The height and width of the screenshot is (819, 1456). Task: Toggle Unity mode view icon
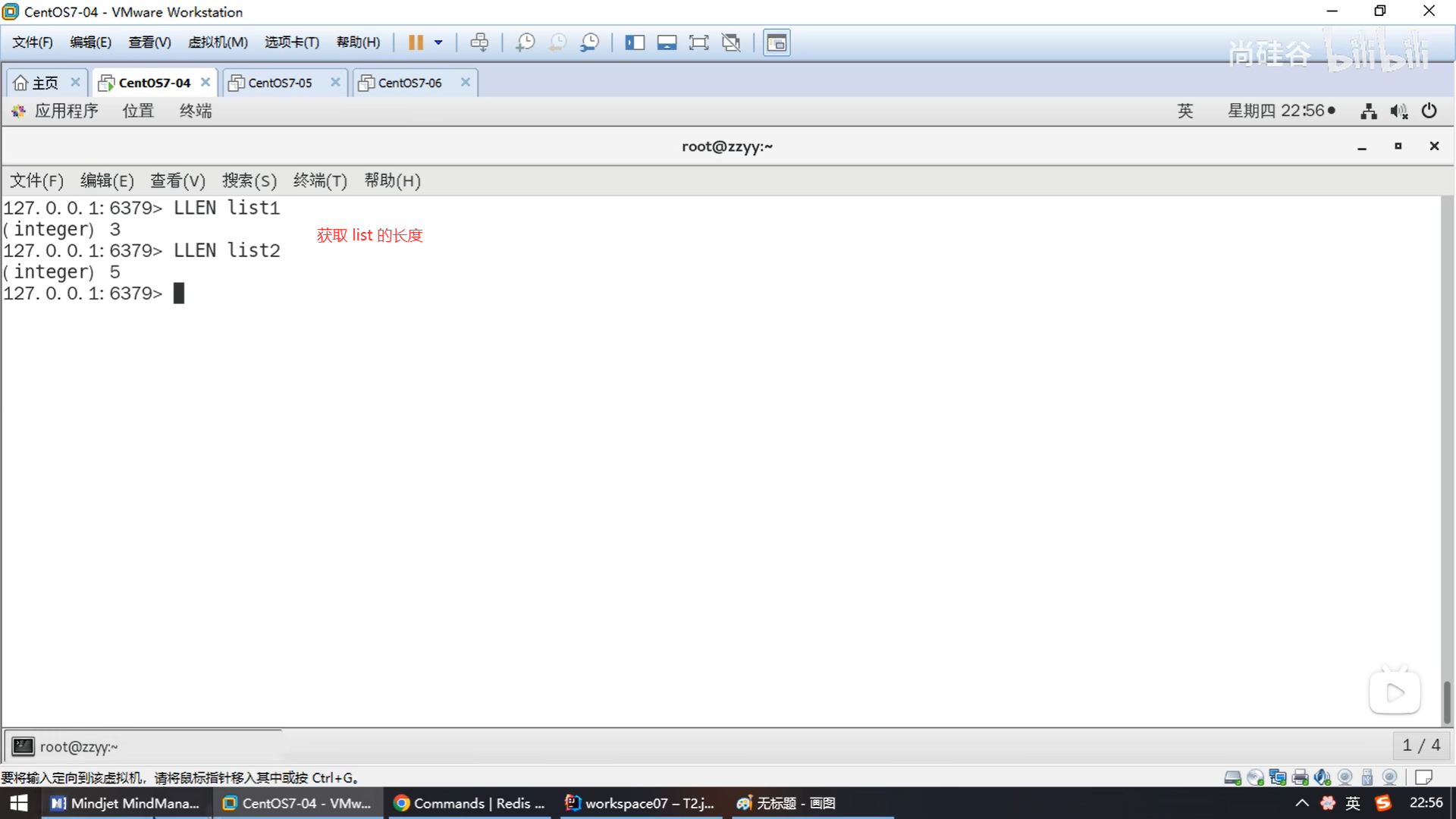[x=731, y=42]
